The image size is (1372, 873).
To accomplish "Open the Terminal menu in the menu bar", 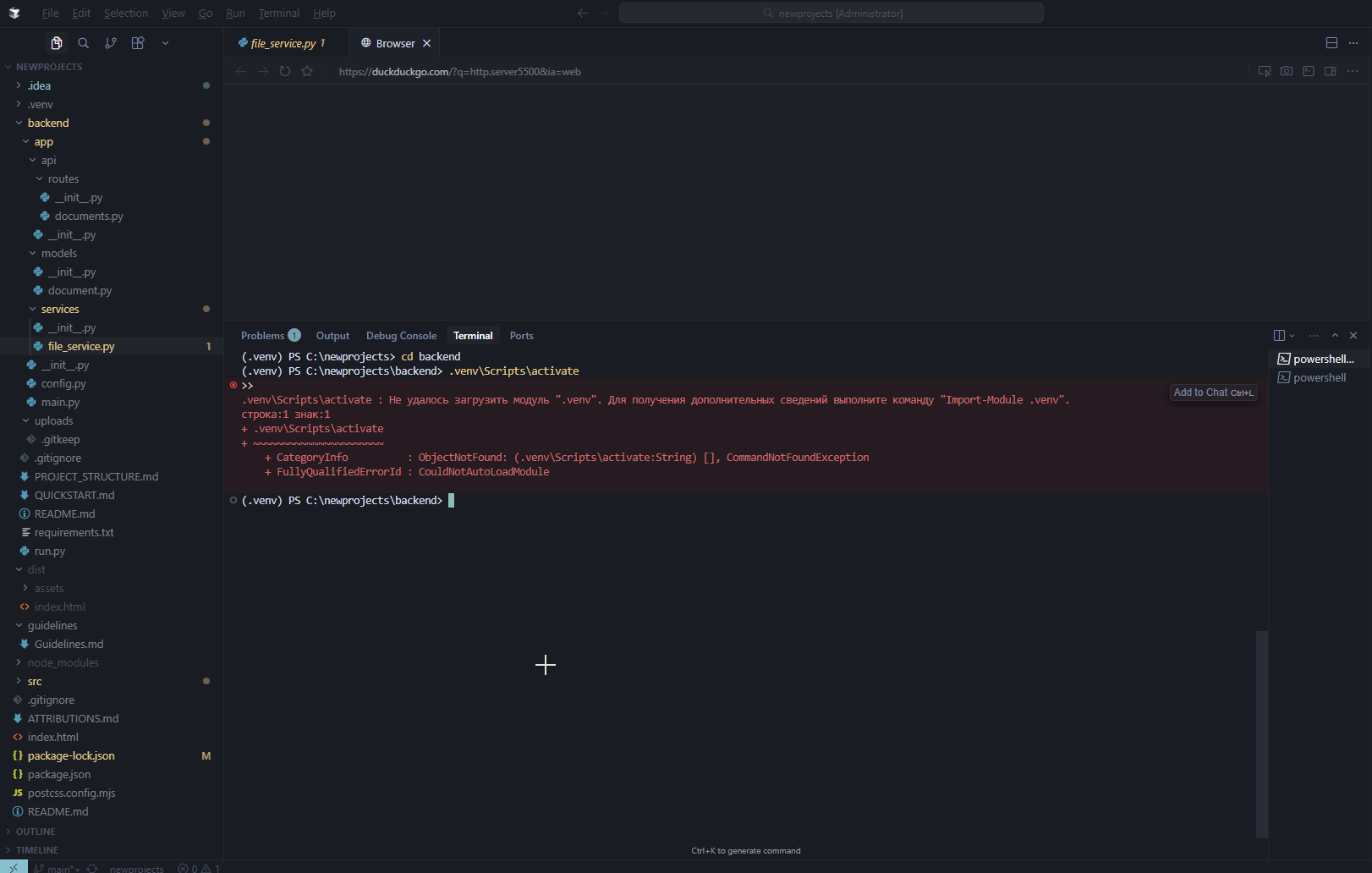I will point(278,13).
